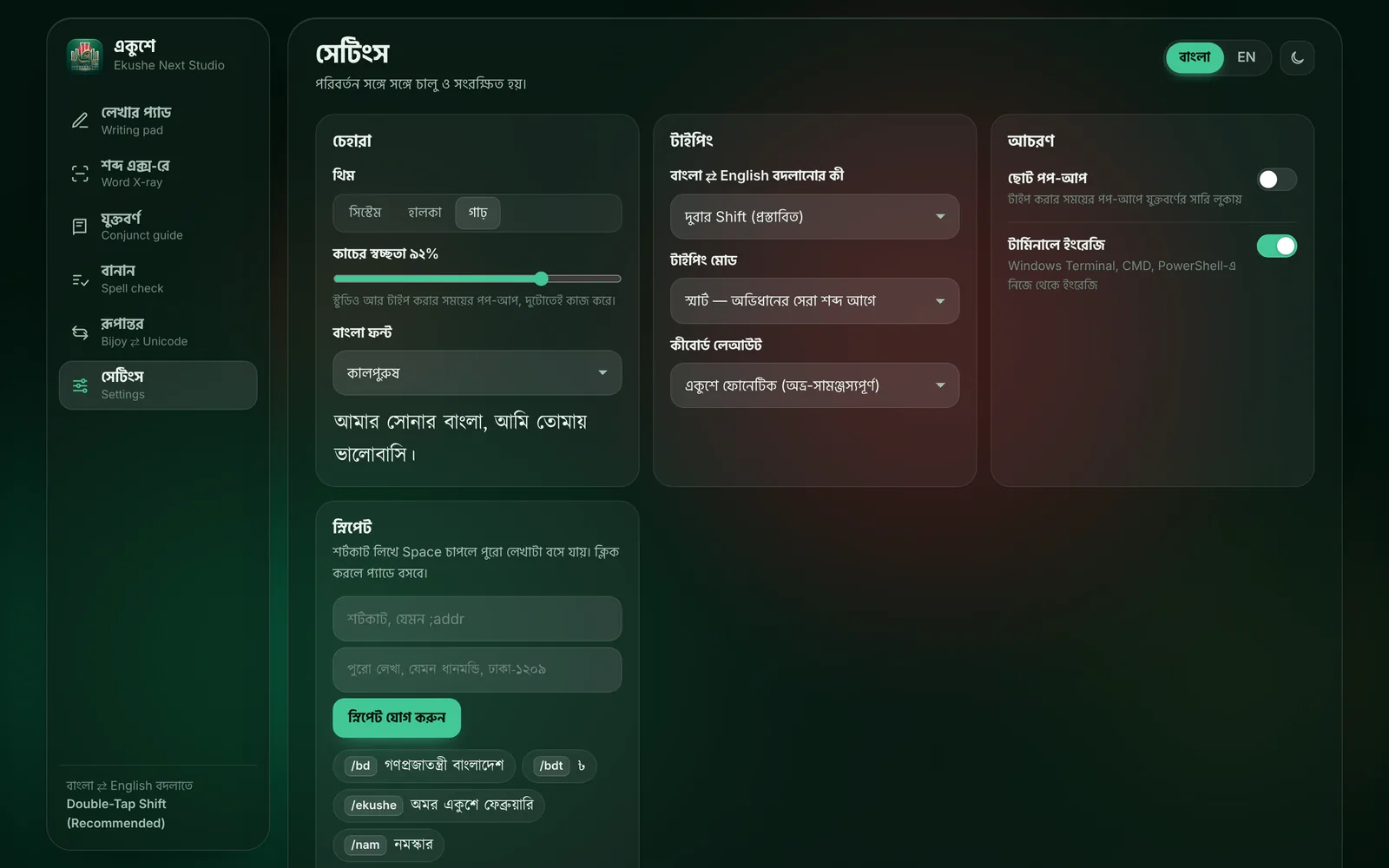This screenshot has height=868, width=1389.
Task: Click the Conjunct guide book icon
Action: coord(80,227)
